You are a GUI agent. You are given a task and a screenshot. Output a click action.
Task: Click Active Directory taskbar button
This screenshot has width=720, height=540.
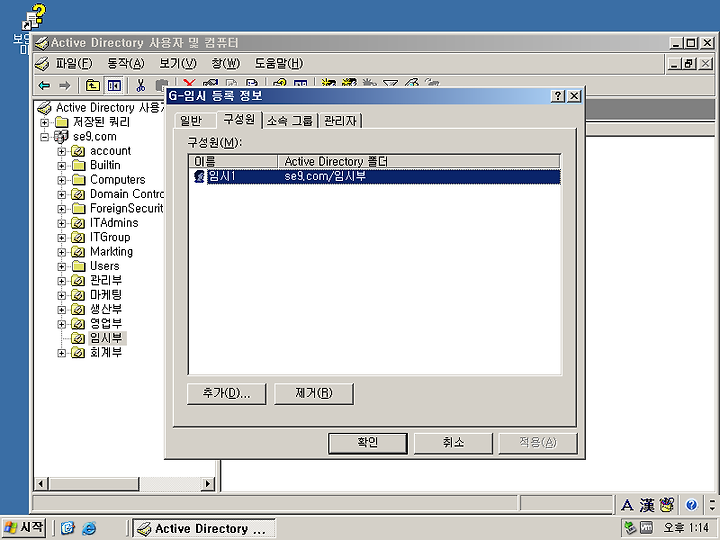[204, 529]
